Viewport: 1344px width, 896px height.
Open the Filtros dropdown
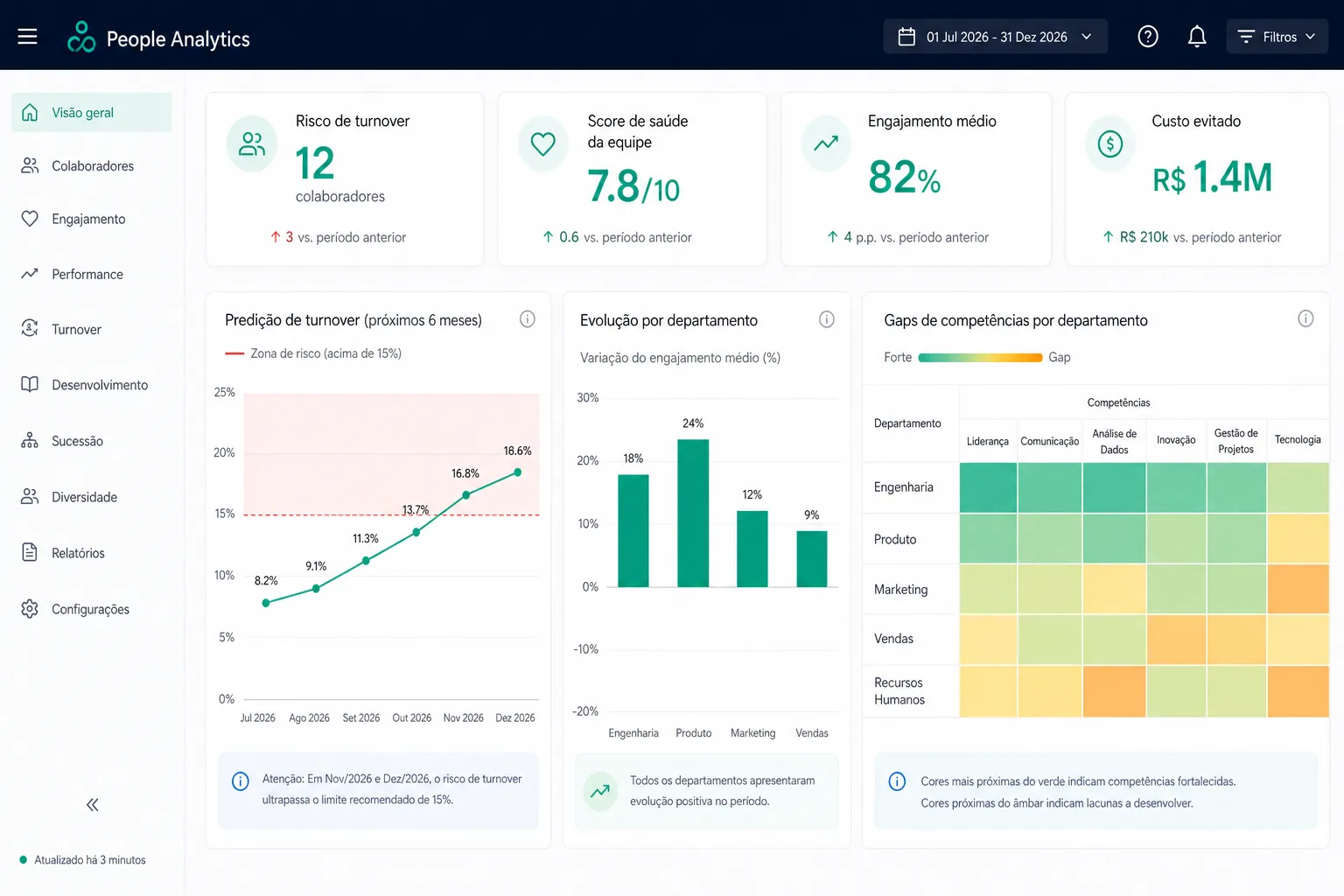pyautogui.click(x=1277, y=37)
